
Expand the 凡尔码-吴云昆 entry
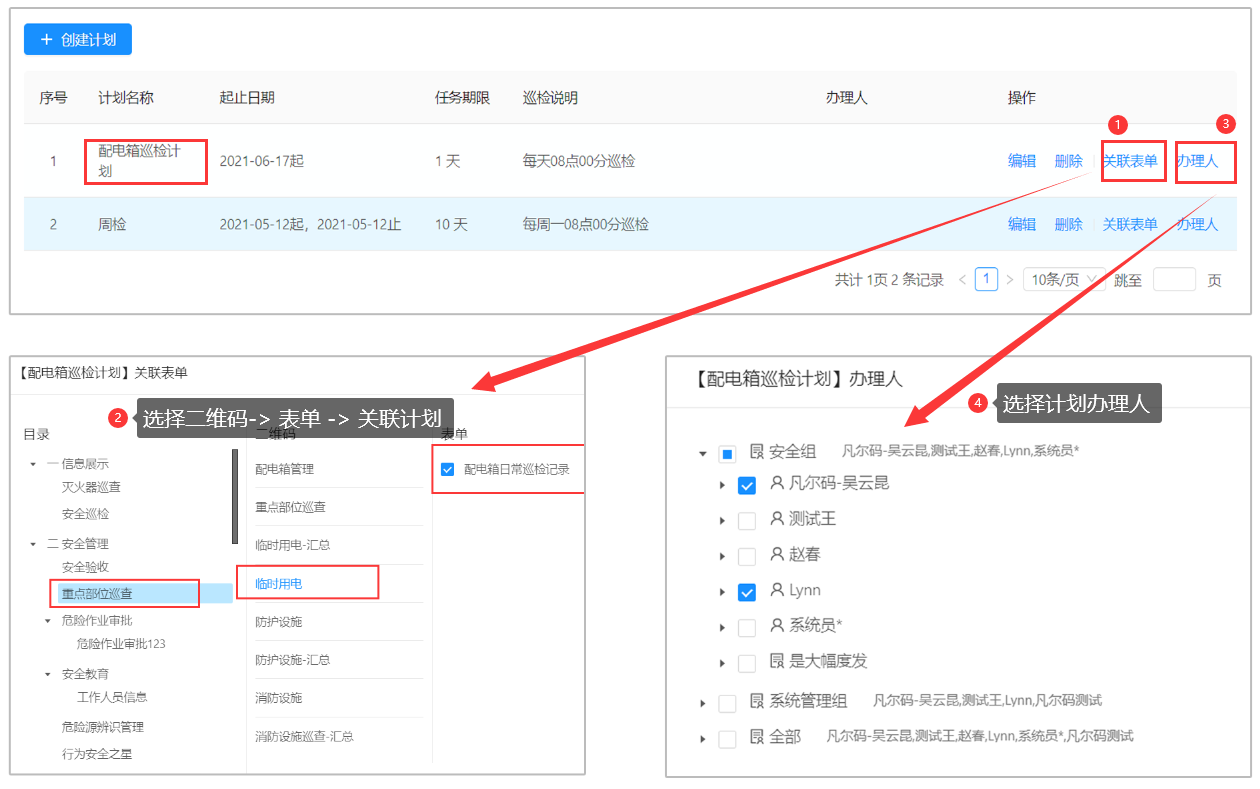coord(723,483)
